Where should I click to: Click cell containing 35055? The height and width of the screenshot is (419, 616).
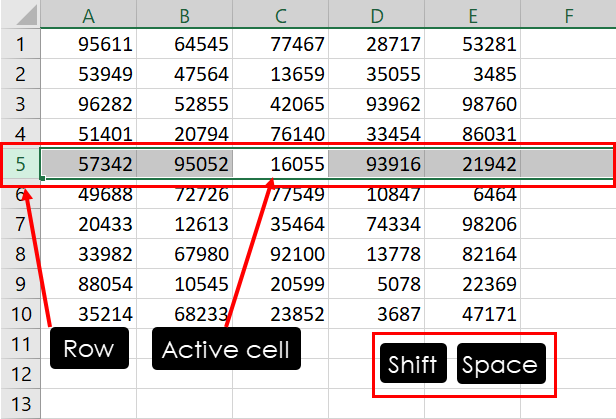point(376,73)
